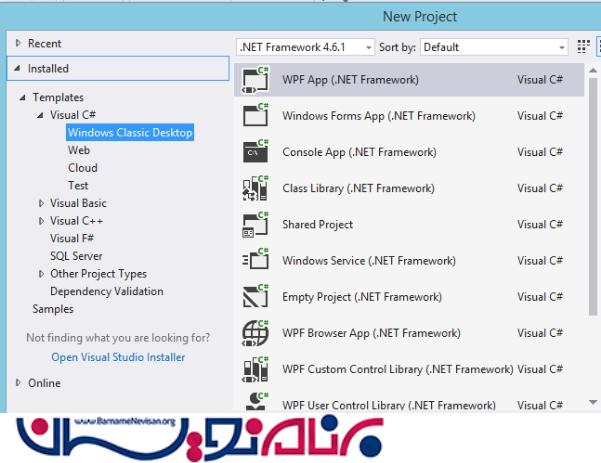Open Visual Studio Installer link

[x=118, y=357]
